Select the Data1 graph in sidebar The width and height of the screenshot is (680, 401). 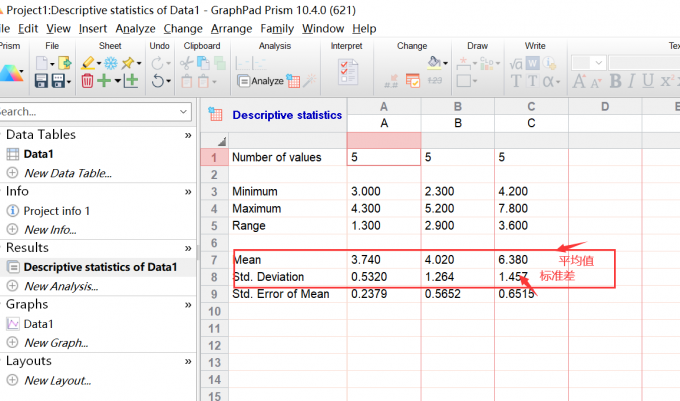pos(39,324)
